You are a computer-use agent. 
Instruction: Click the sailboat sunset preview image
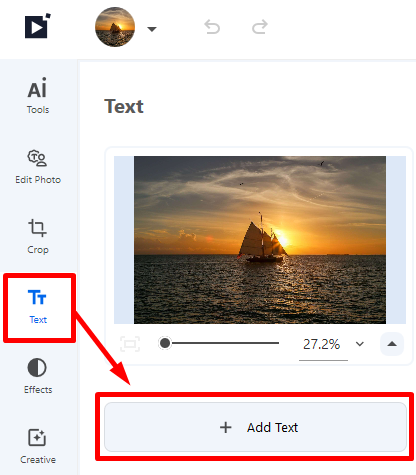point(260,240)
